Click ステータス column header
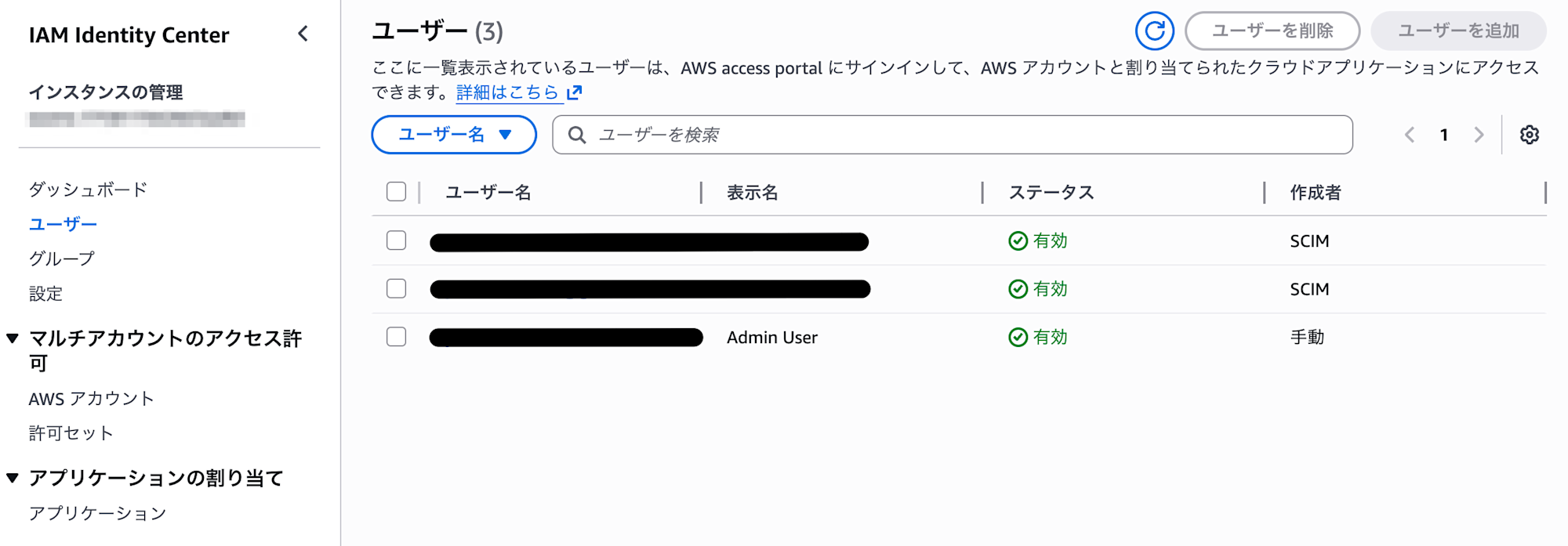The width and height of the screenshot is (1568, 546). click(1051, 193)
